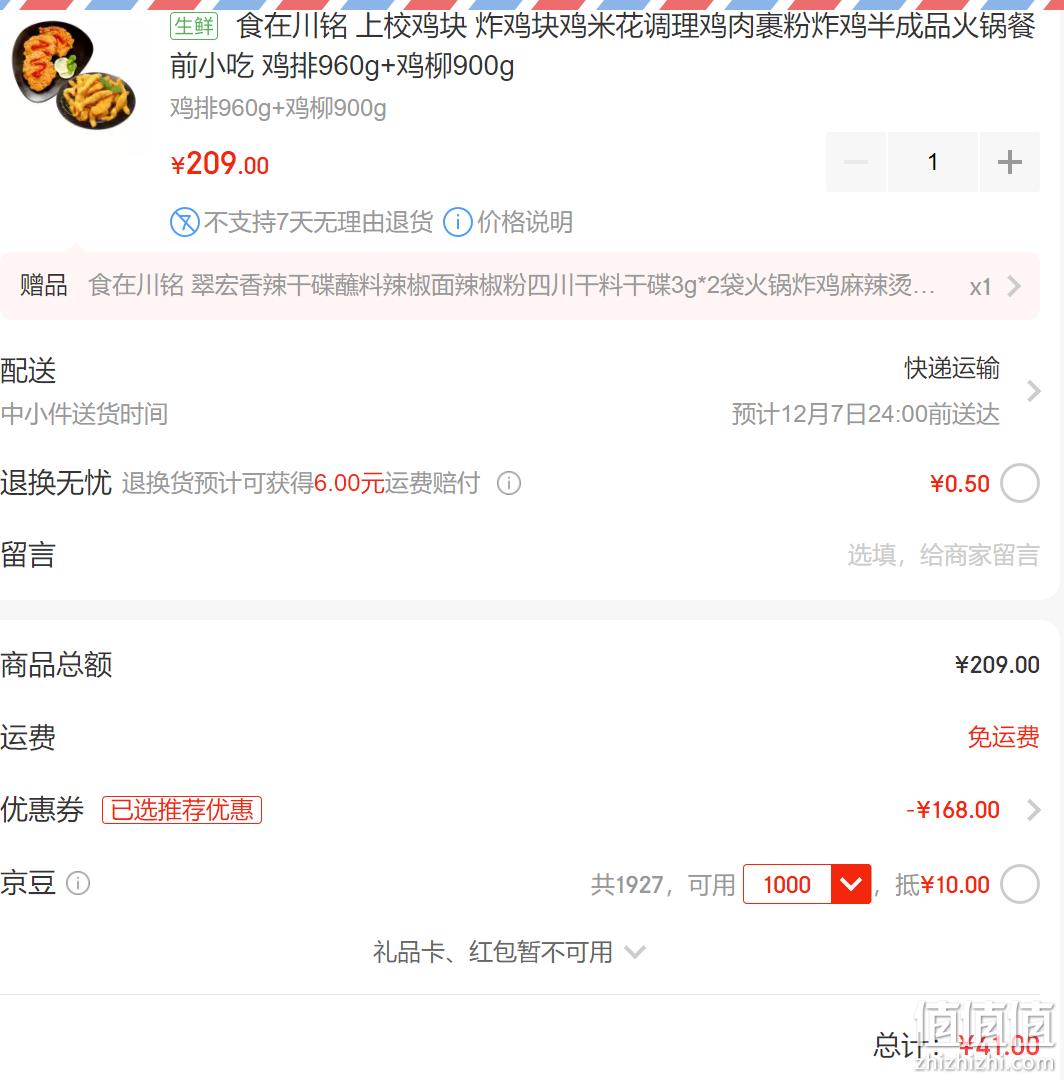Viewport: 1064px width, 1080px height.
Task: Click the 价格说明 link text
Action: pyautogui.click(x=525, y=222)
